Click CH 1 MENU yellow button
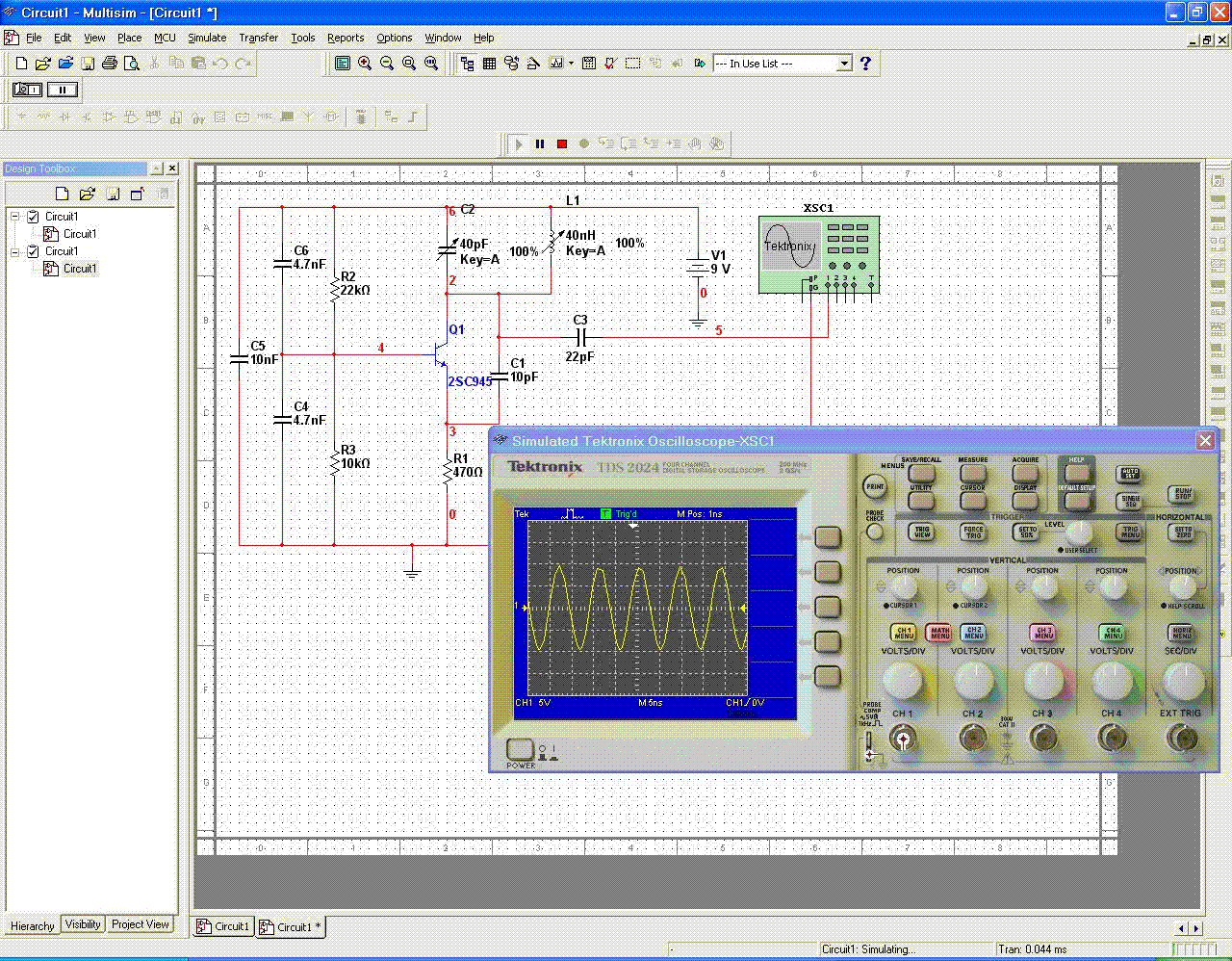 pyautogui.click(x=904, y=633)
